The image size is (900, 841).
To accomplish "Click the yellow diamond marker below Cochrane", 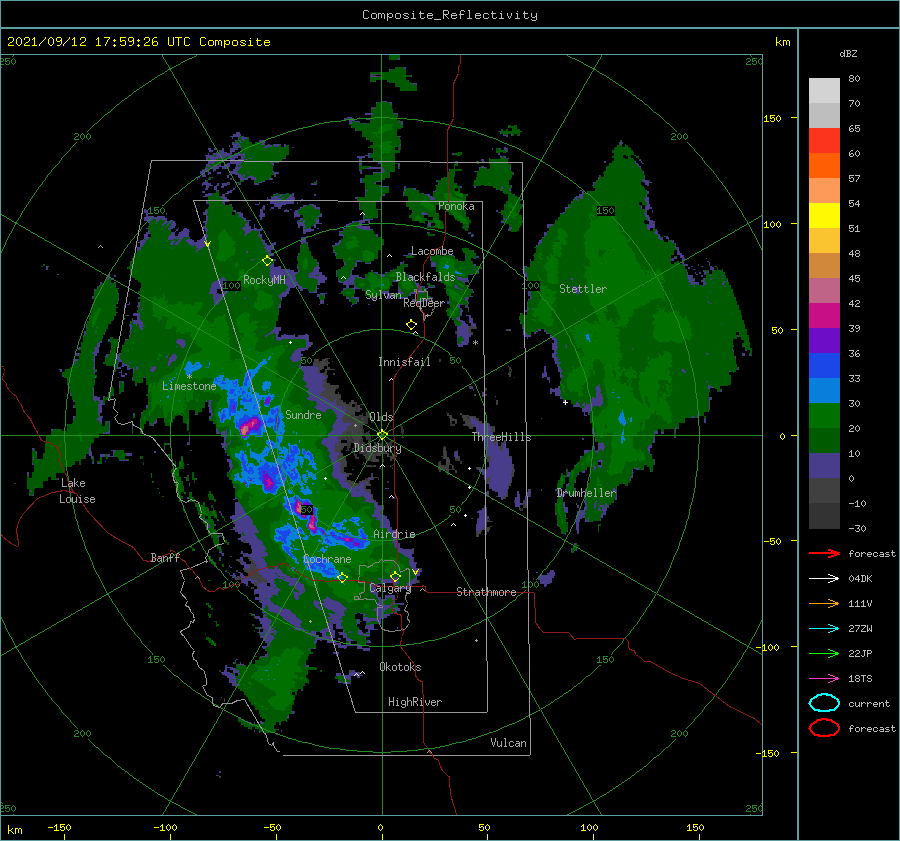I will tap(342, 577).
